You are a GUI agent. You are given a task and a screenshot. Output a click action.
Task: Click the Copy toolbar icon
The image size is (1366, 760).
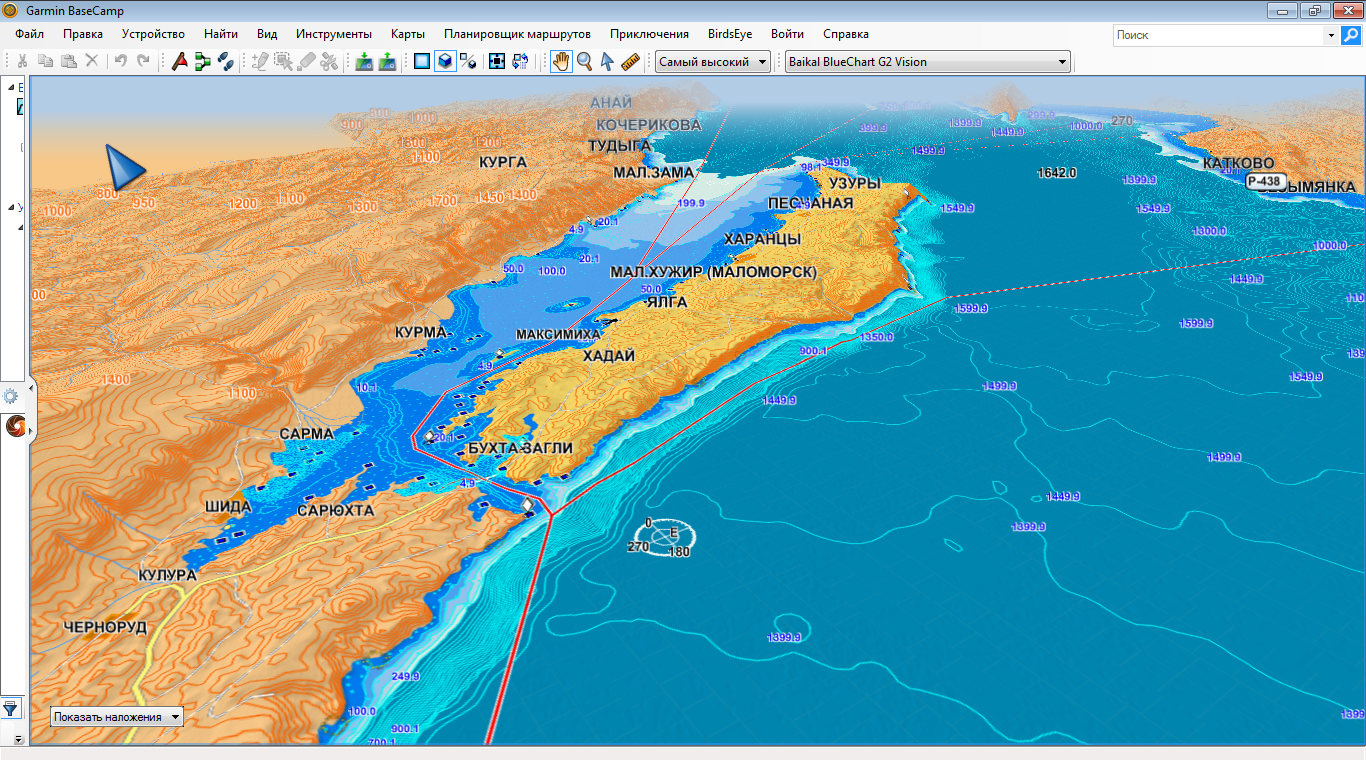[x=45, y=61]
